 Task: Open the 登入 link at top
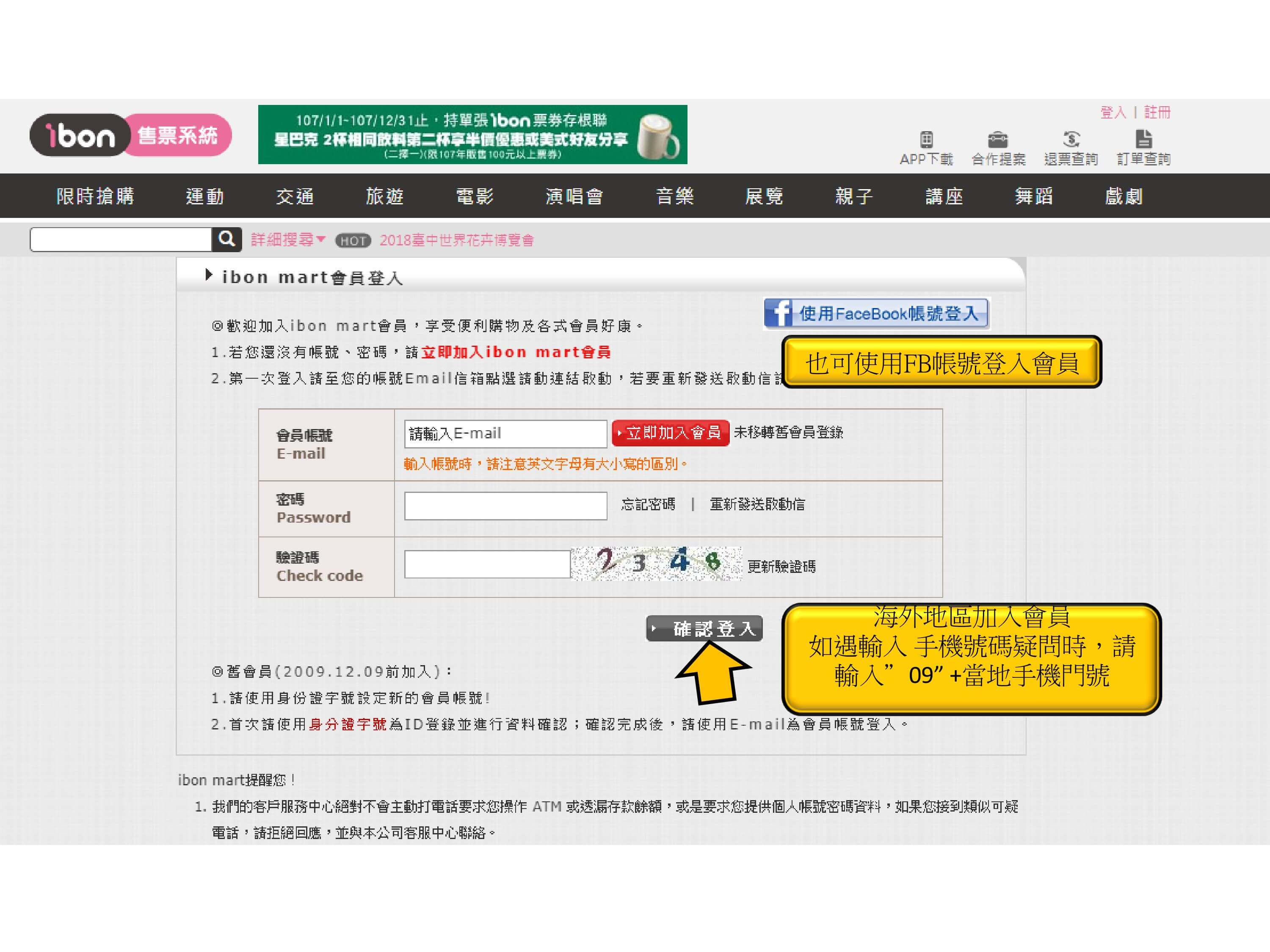click(x=1113, y=113)
